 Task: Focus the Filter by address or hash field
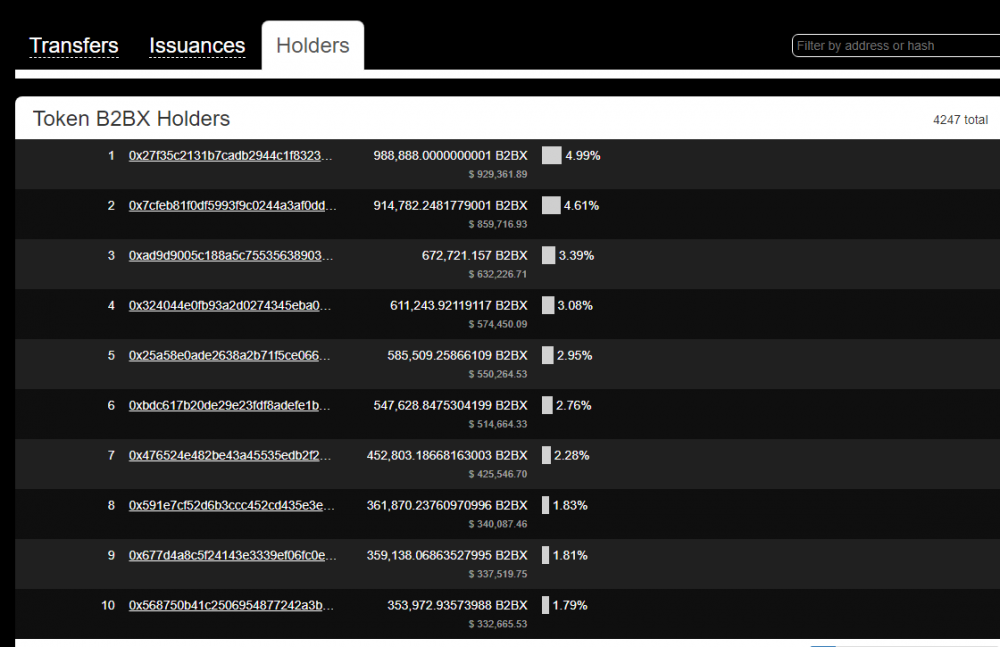click(x=895, y=46)
